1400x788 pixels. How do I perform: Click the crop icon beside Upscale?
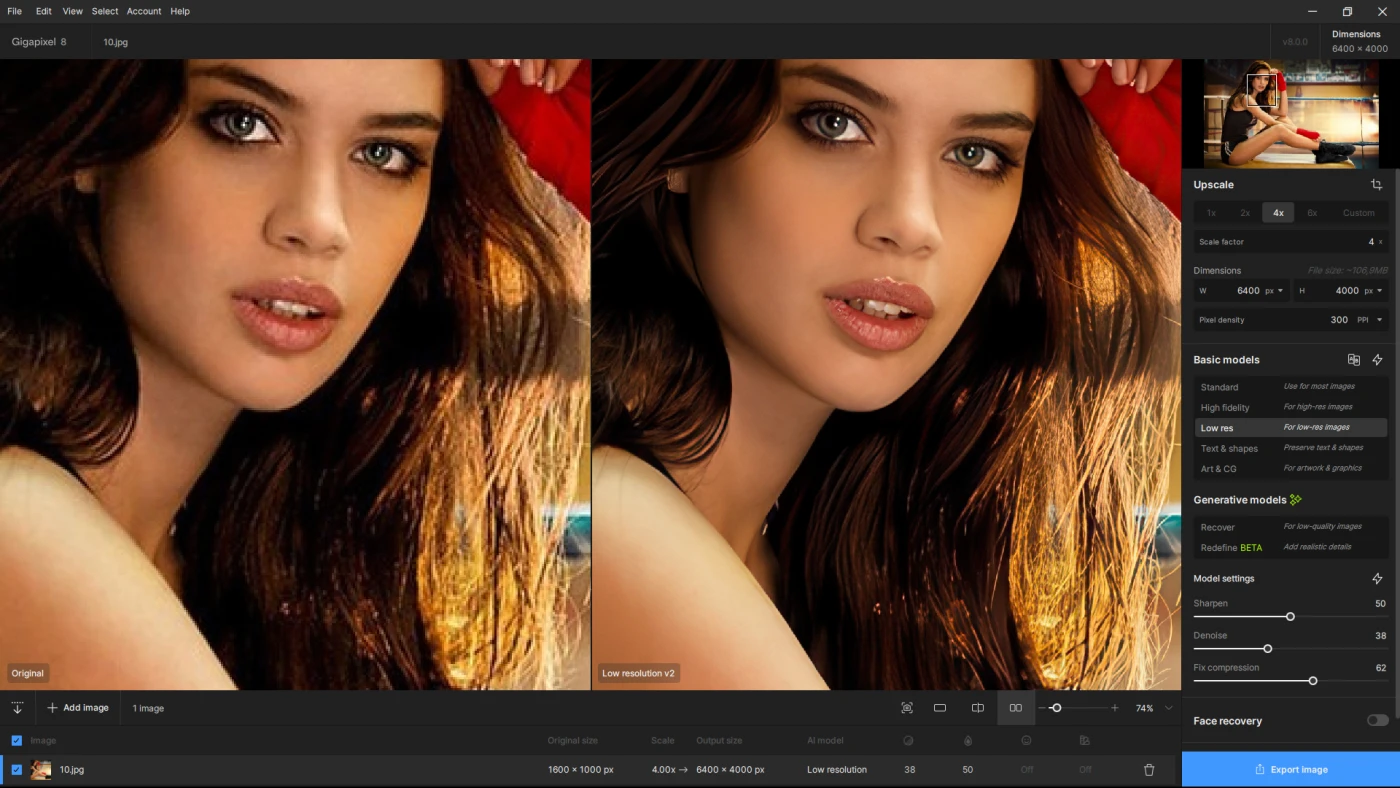(x=1376, y=185)
